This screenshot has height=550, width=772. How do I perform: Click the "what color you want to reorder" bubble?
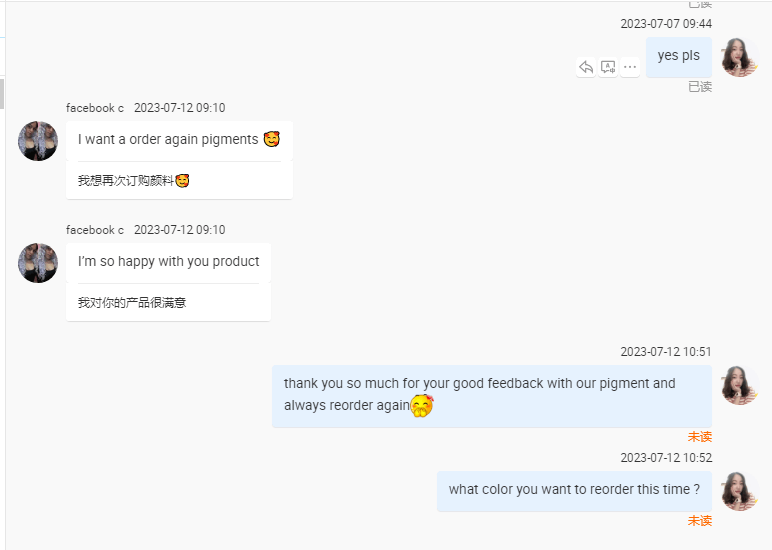click(574, 490)
